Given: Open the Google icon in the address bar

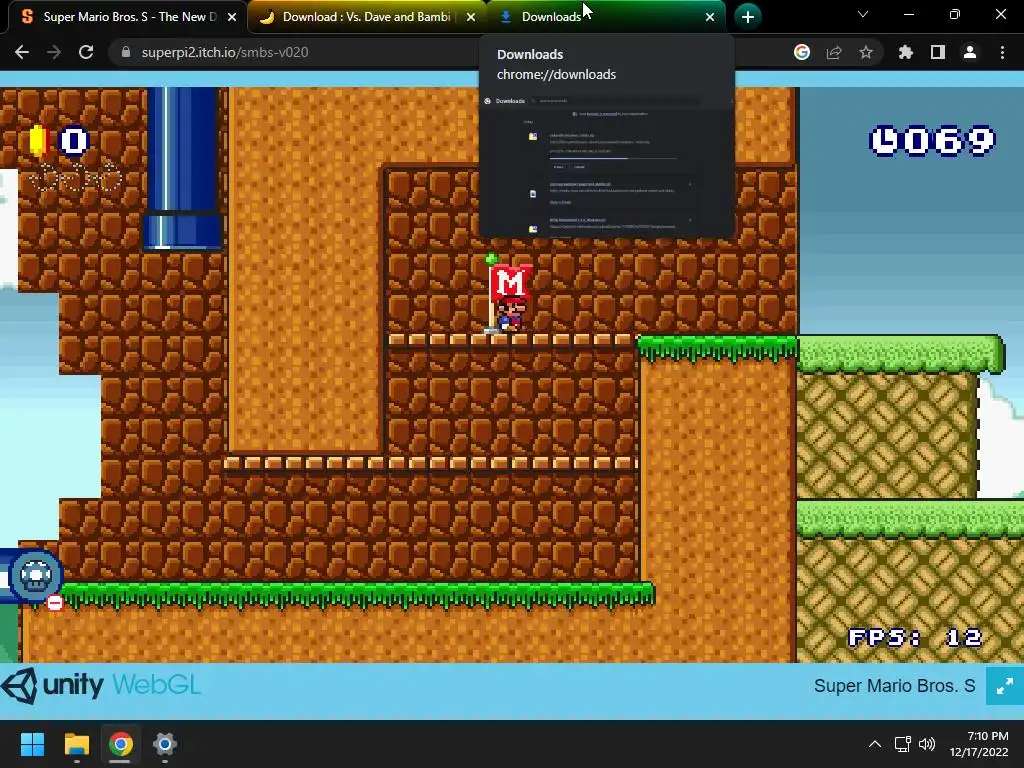Looking at the screenshot, I should coord(802,52).
